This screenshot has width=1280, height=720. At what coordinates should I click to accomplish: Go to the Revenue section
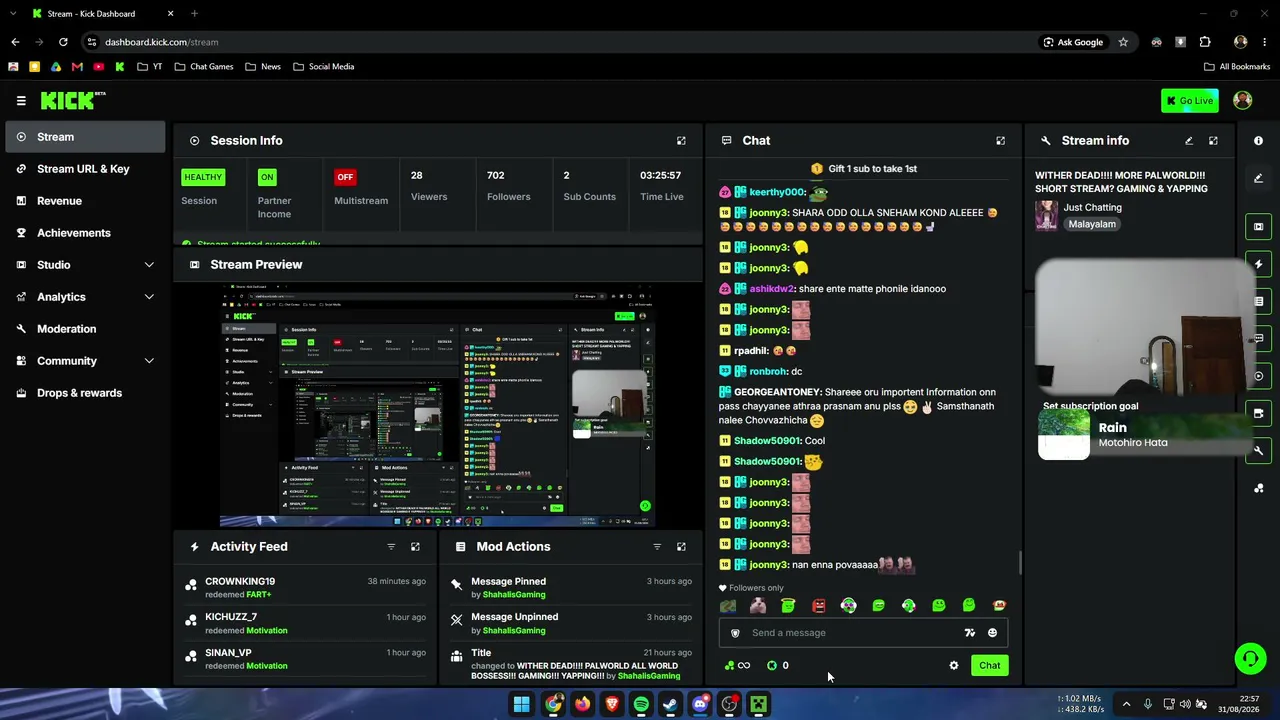click(84, 201)
